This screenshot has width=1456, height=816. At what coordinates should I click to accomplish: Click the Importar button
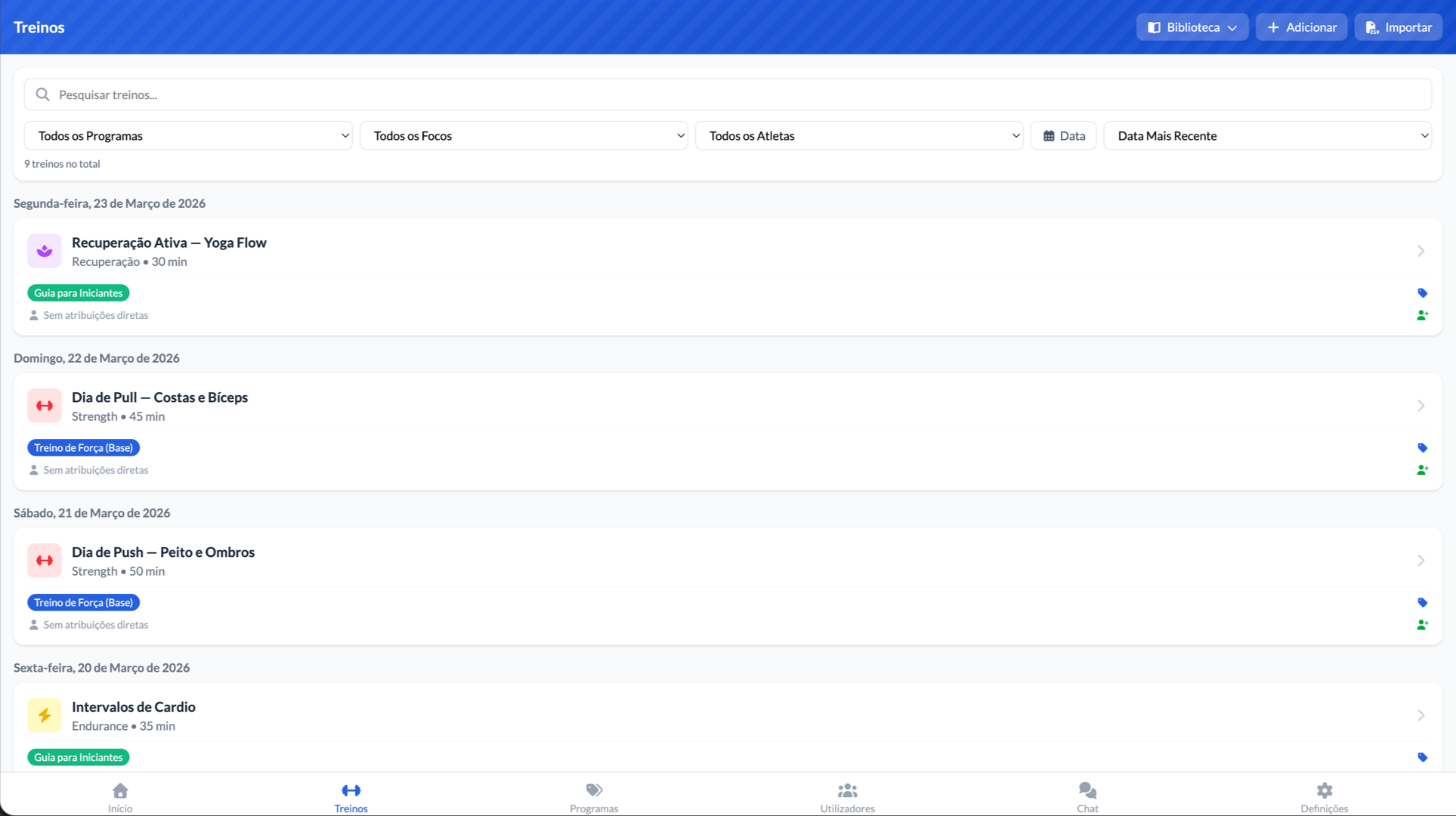pyautogui.click(x=1398, y=27)
